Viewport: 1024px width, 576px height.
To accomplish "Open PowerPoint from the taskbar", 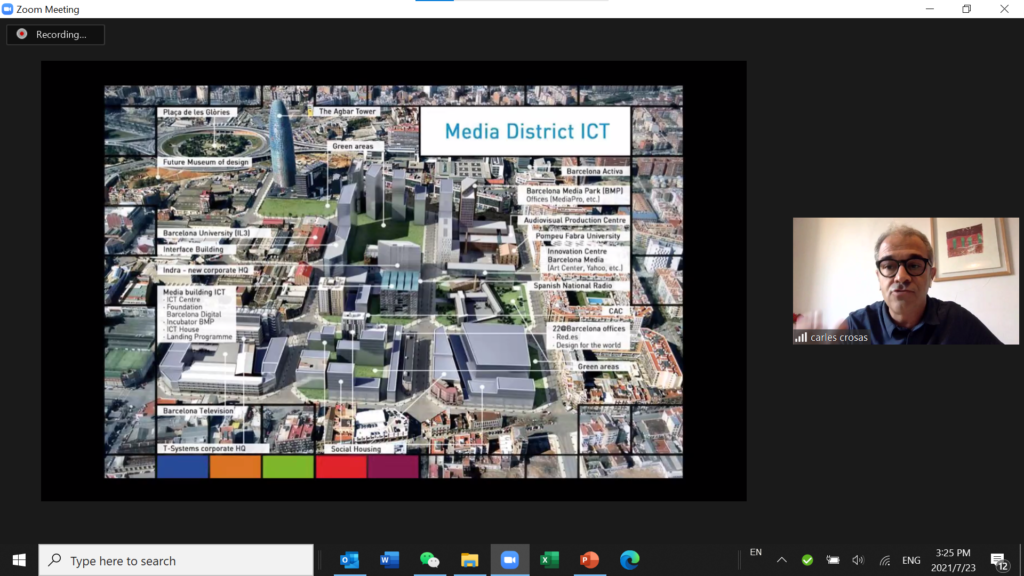I will point(589,560).
